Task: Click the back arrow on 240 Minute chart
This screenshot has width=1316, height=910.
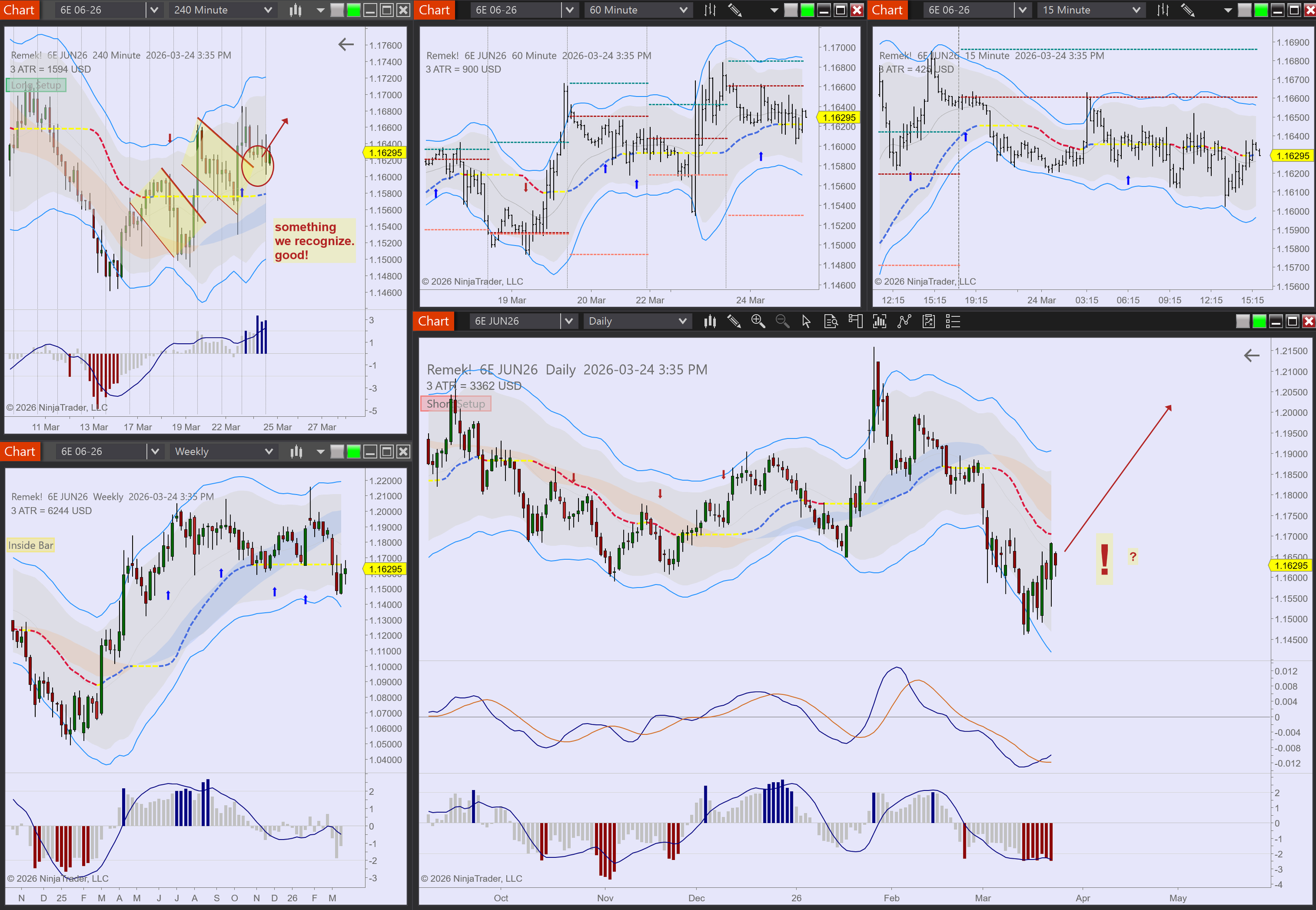Action: pyautogui.click(x=345, y=44)
